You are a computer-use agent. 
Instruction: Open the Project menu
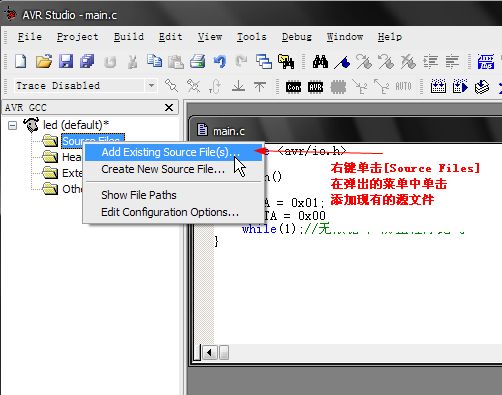point(77,37)
